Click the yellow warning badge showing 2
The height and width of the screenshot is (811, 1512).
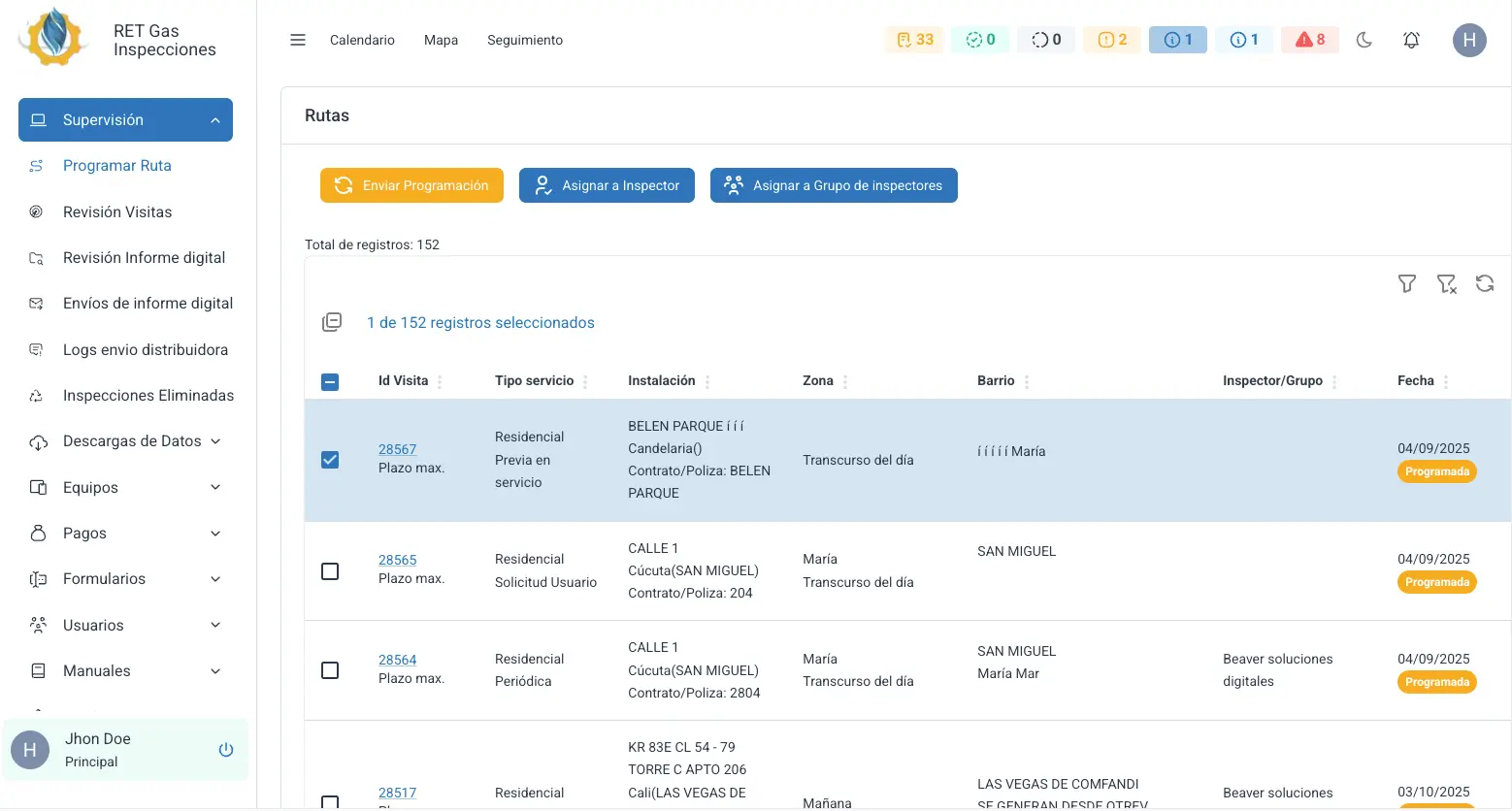[1112, 40]
